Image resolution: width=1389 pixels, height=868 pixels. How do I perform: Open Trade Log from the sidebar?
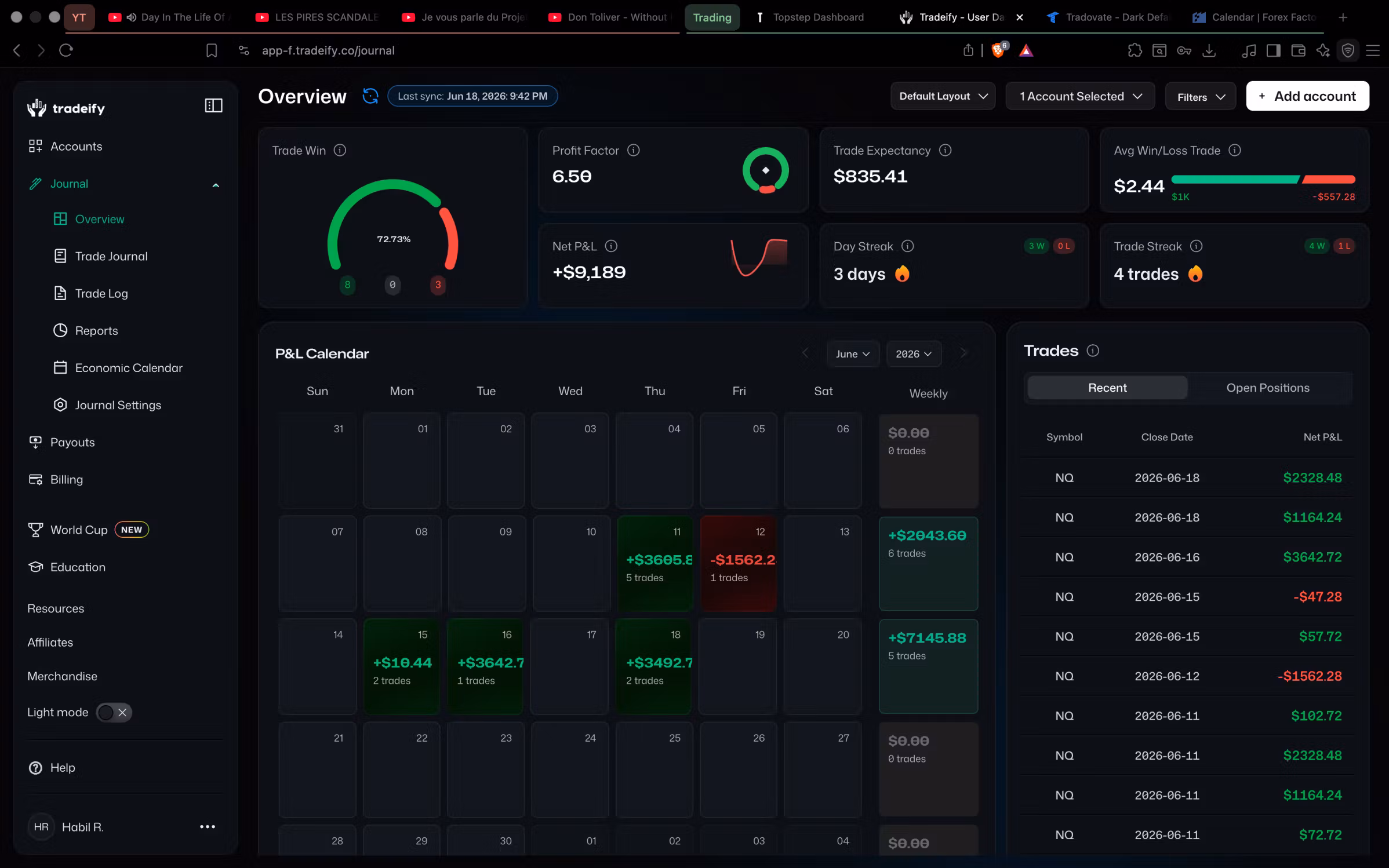point(101,293)
